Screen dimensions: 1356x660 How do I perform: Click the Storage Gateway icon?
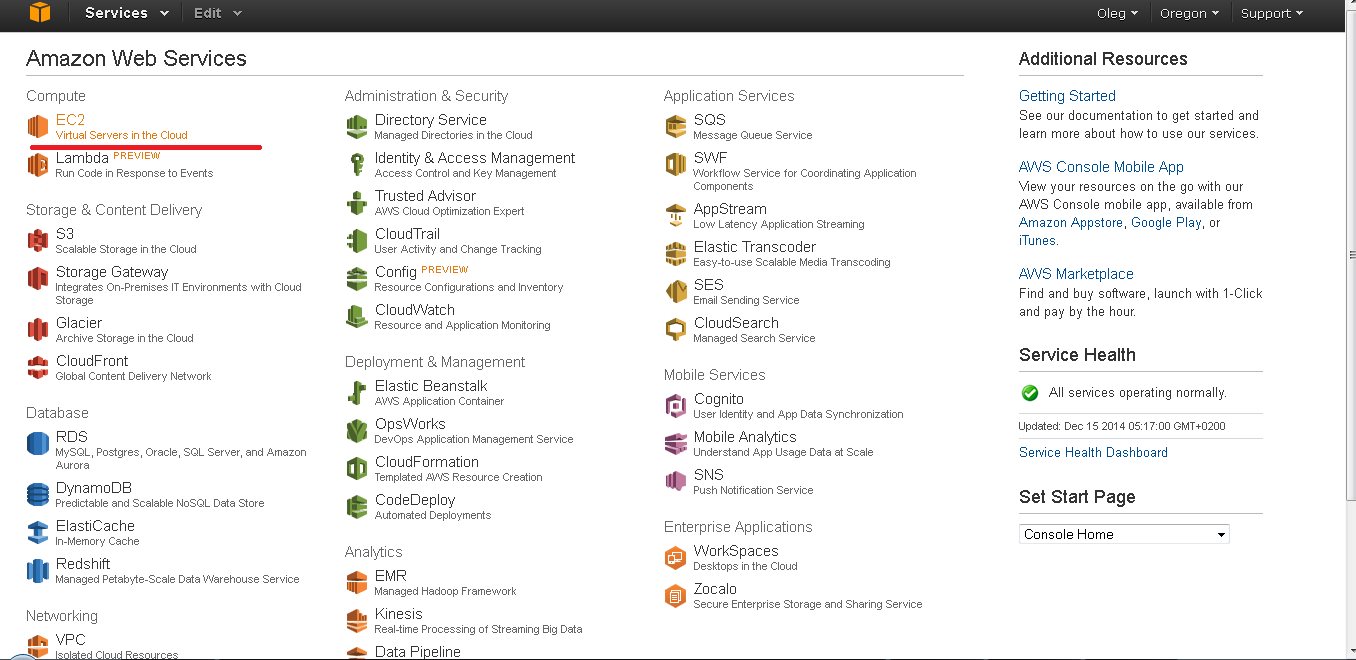37,279
